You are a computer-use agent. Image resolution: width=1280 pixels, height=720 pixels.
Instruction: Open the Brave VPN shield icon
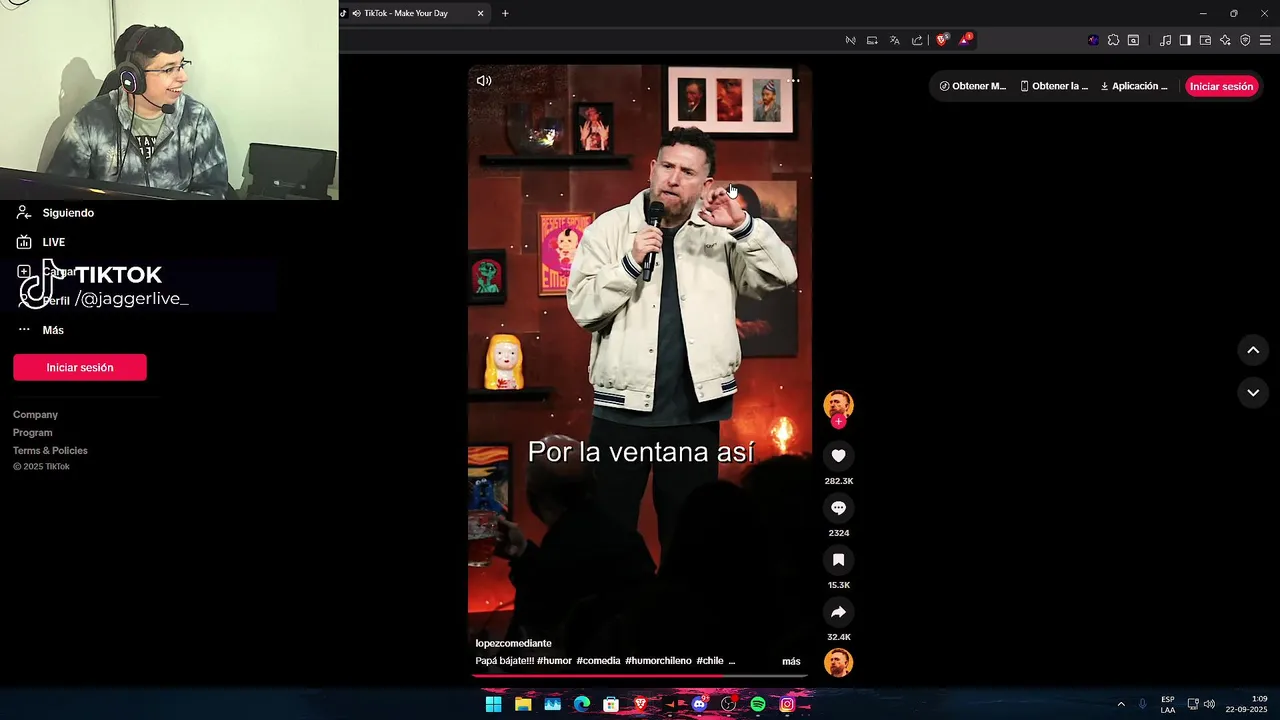tap(1245, 40)
